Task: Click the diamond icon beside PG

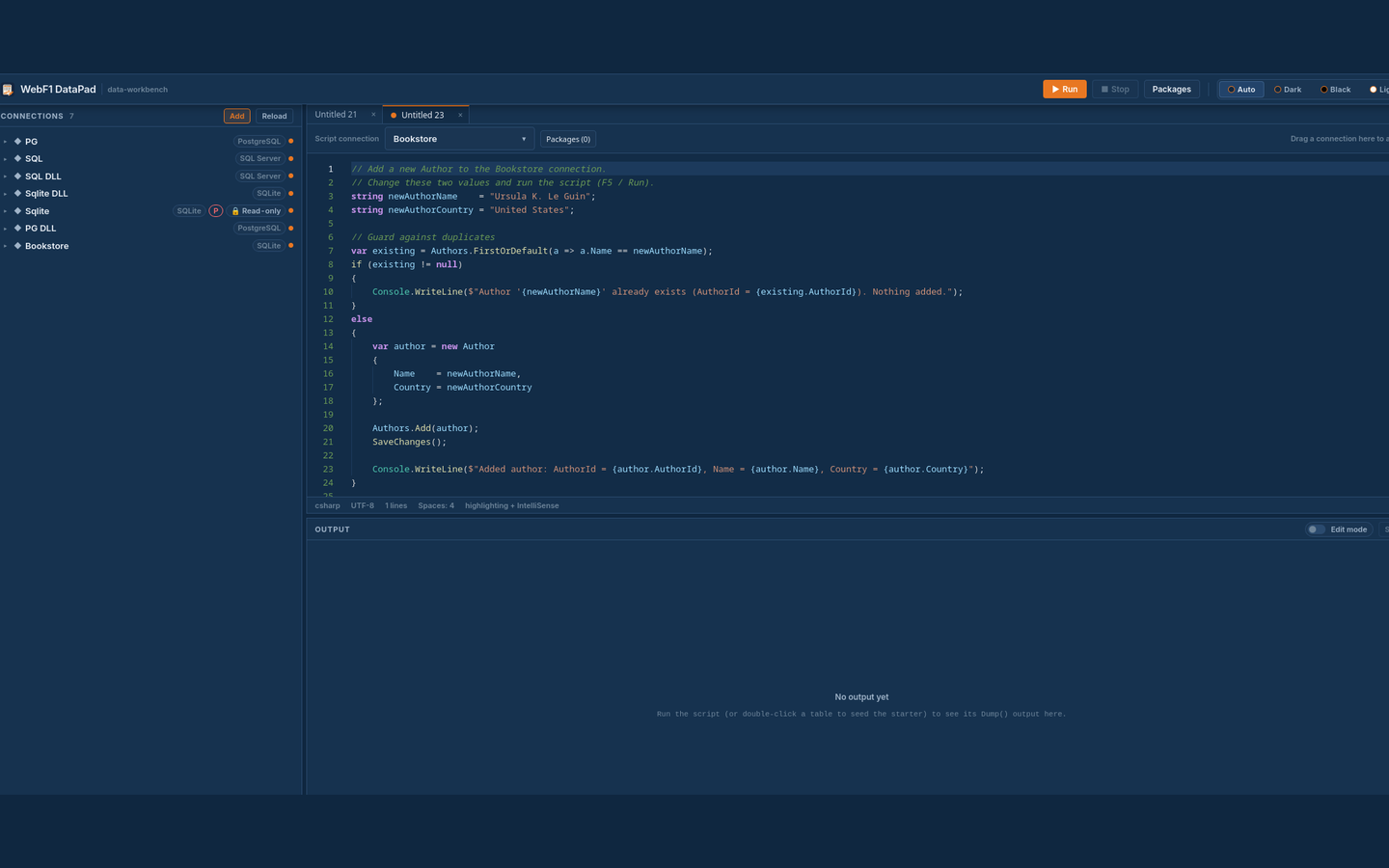Action: point(17,141)
